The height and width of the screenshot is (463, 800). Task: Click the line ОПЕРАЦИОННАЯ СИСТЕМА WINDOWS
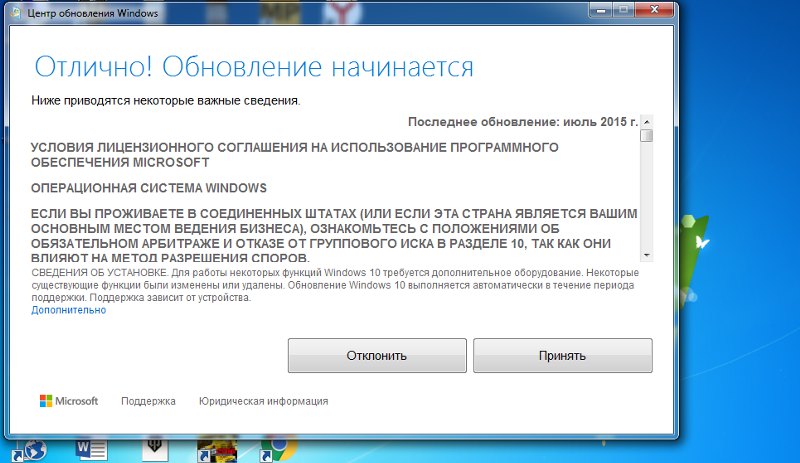148,188
